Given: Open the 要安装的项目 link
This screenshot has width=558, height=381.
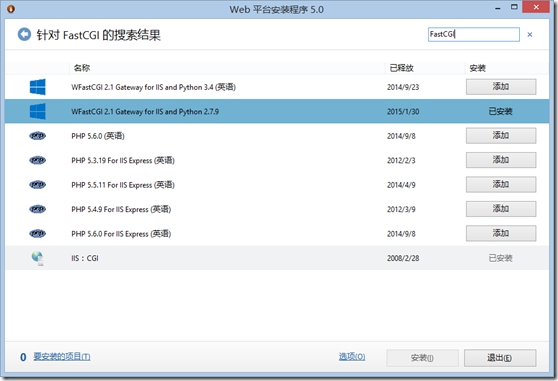Looking at the screenshot, I should point(62,356).
